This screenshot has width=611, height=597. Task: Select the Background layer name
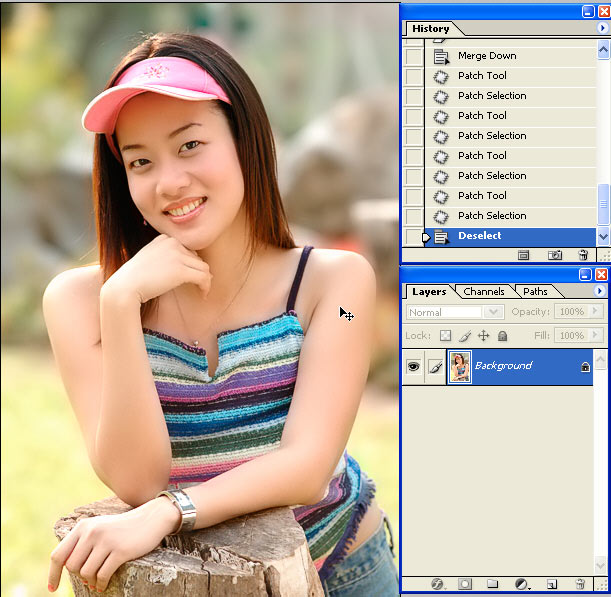(503, 366)
